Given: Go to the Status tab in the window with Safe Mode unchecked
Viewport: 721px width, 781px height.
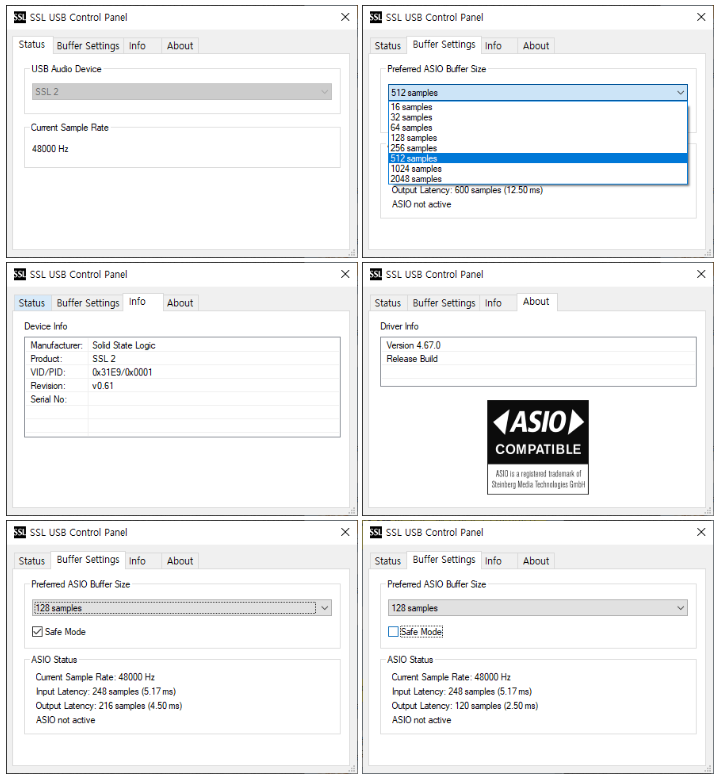Looking at the screenshot, I should click(387, 561).
